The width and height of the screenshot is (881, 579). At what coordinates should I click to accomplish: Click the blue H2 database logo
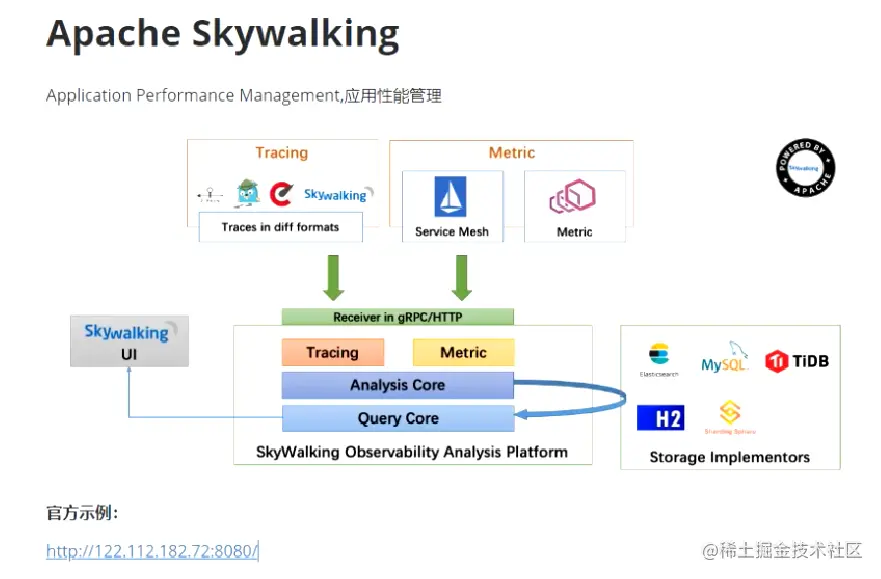click(661, 418)
